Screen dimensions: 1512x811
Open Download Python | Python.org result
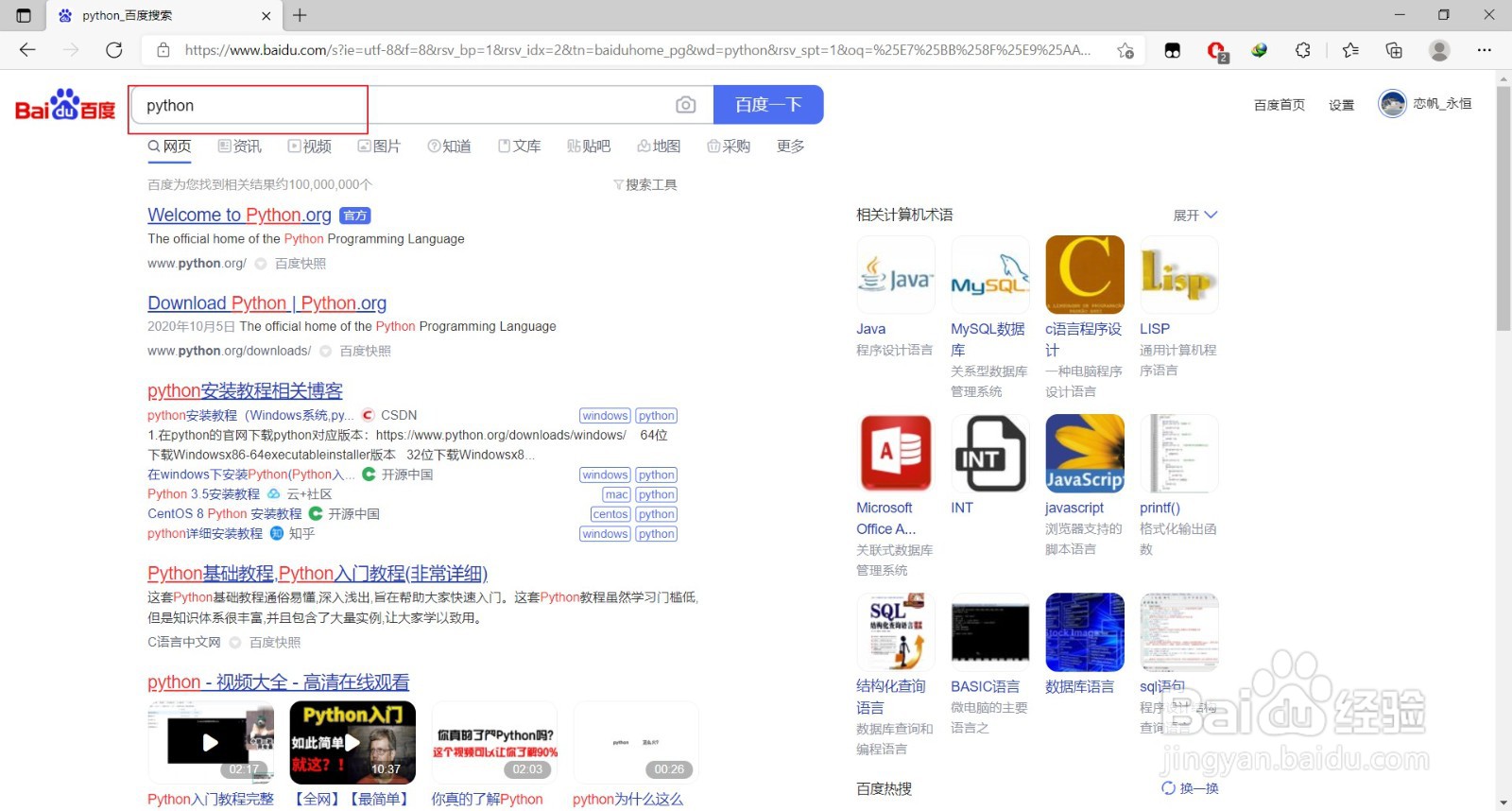coord(266,303)
